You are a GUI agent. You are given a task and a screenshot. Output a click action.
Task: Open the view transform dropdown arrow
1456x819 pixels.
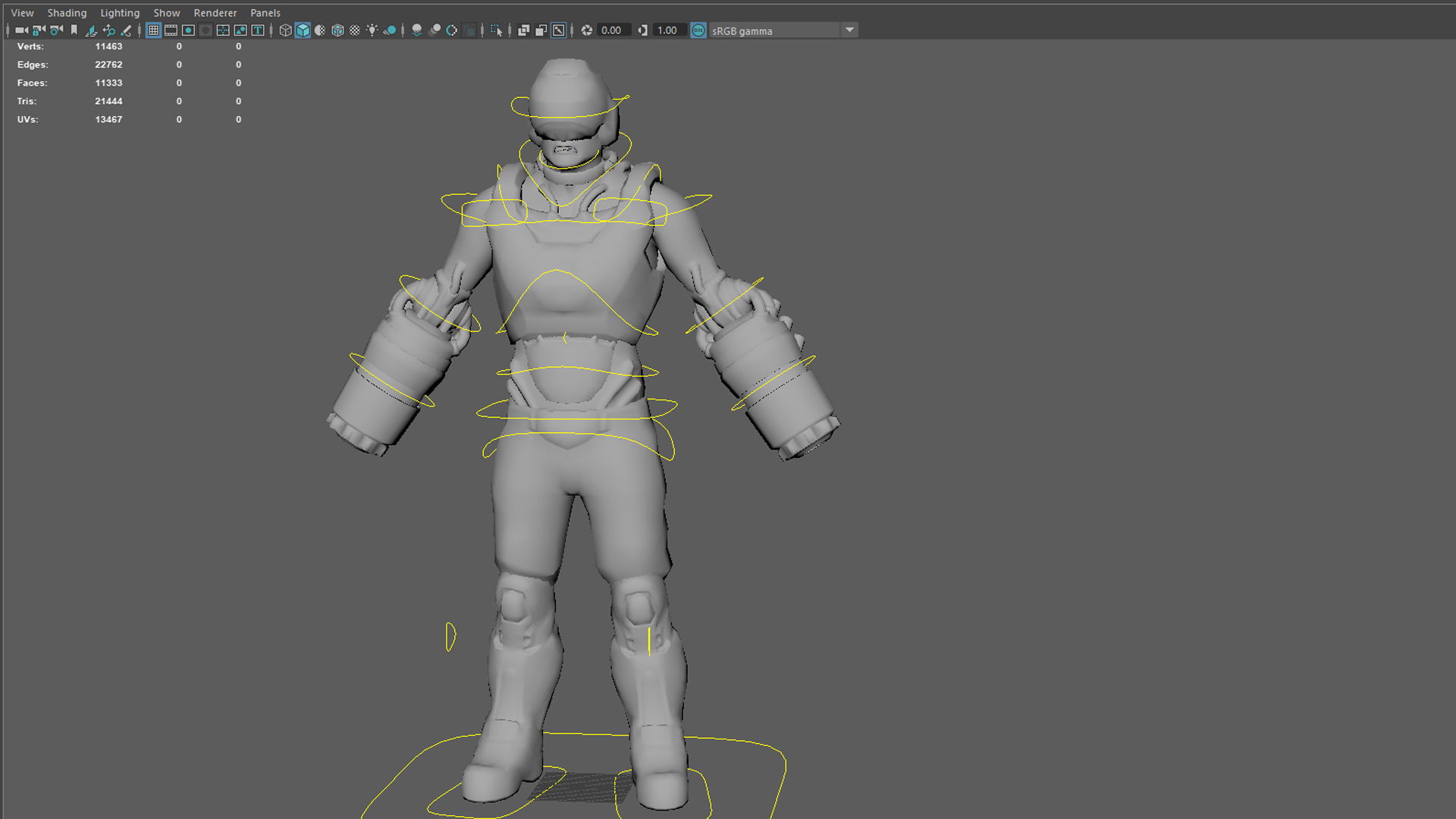[849, 30]
